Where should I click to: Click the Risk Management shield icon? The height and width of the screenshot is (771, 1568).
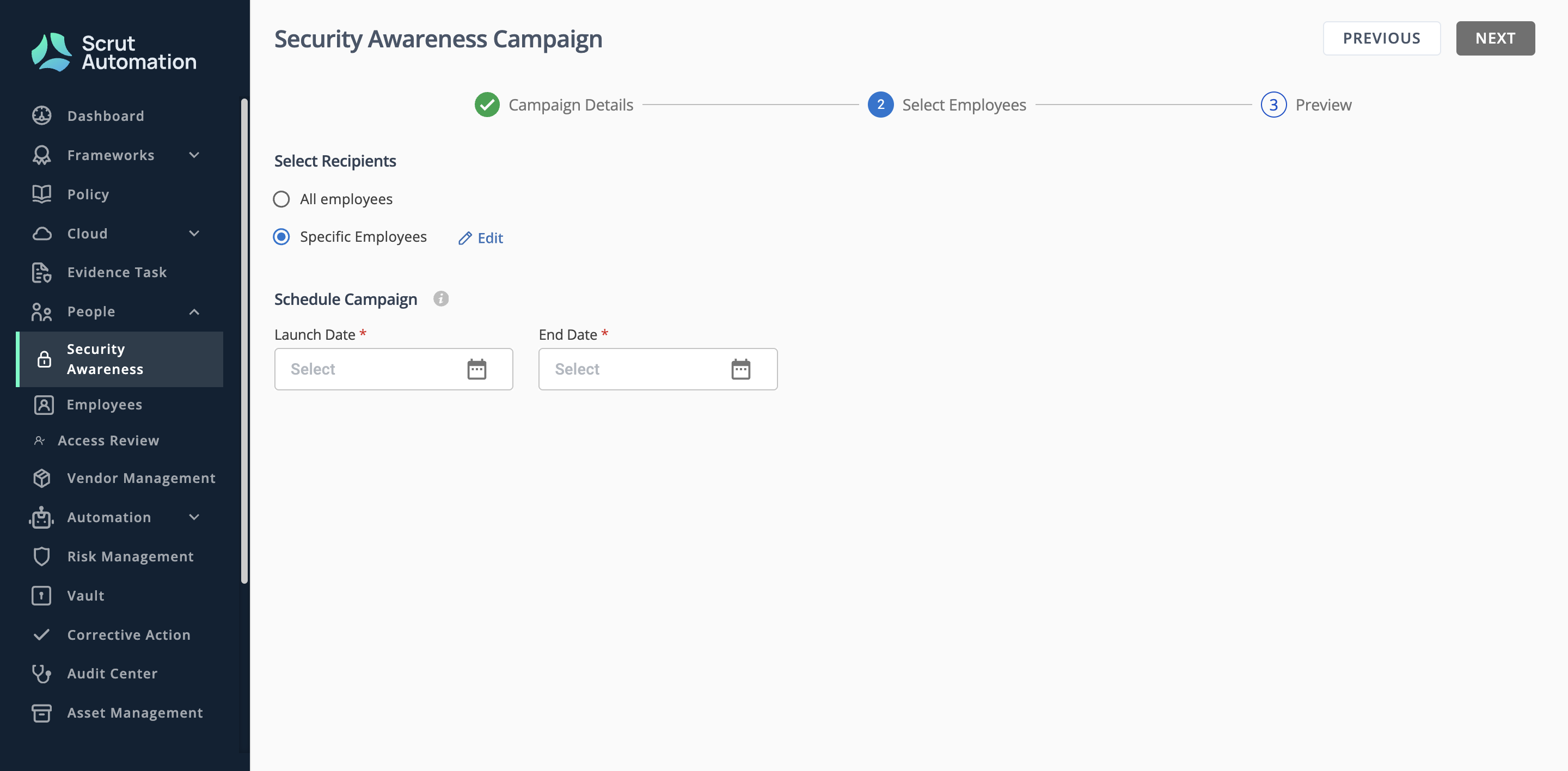(x=41, y=556)
